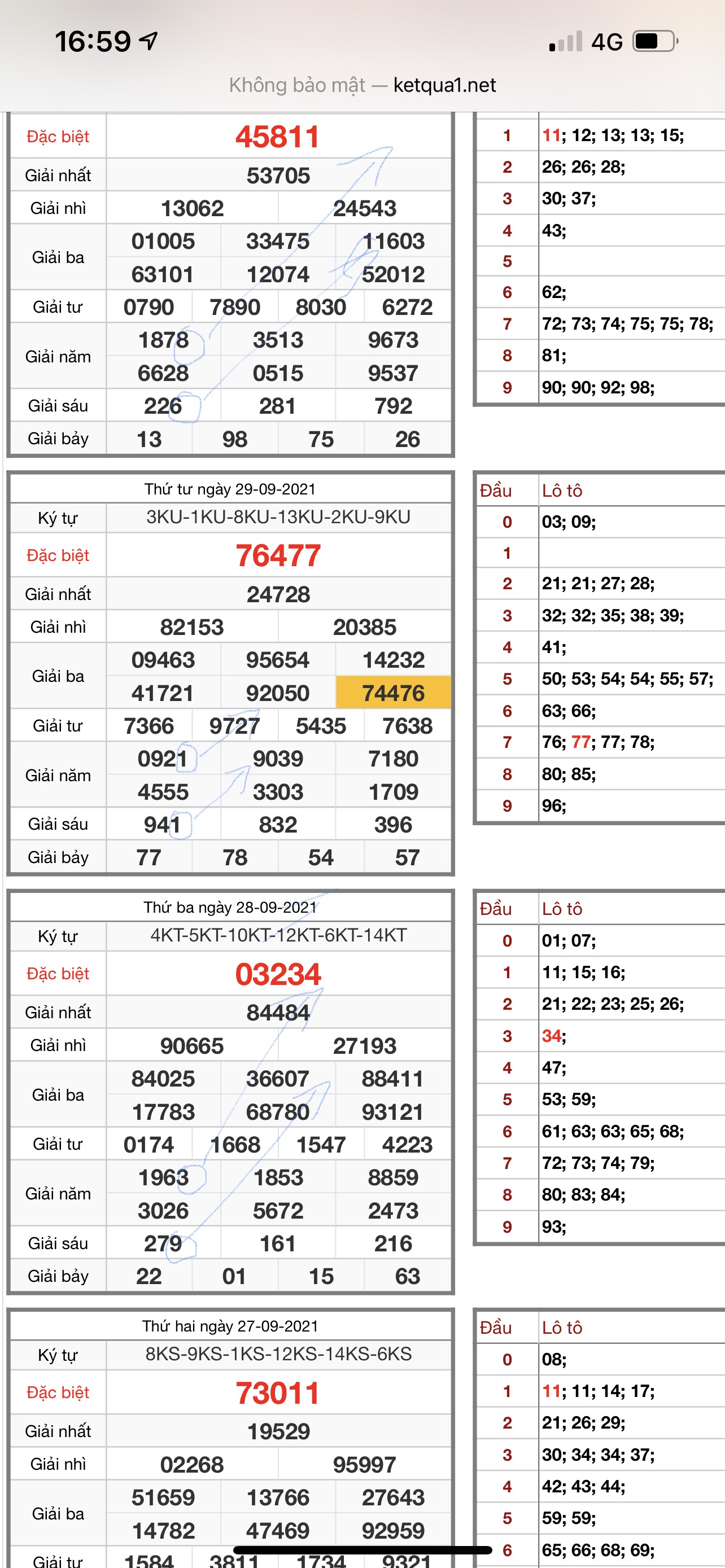Tap special prize number 76477
Screen dimensions: 725x1568
coord(278,556)
